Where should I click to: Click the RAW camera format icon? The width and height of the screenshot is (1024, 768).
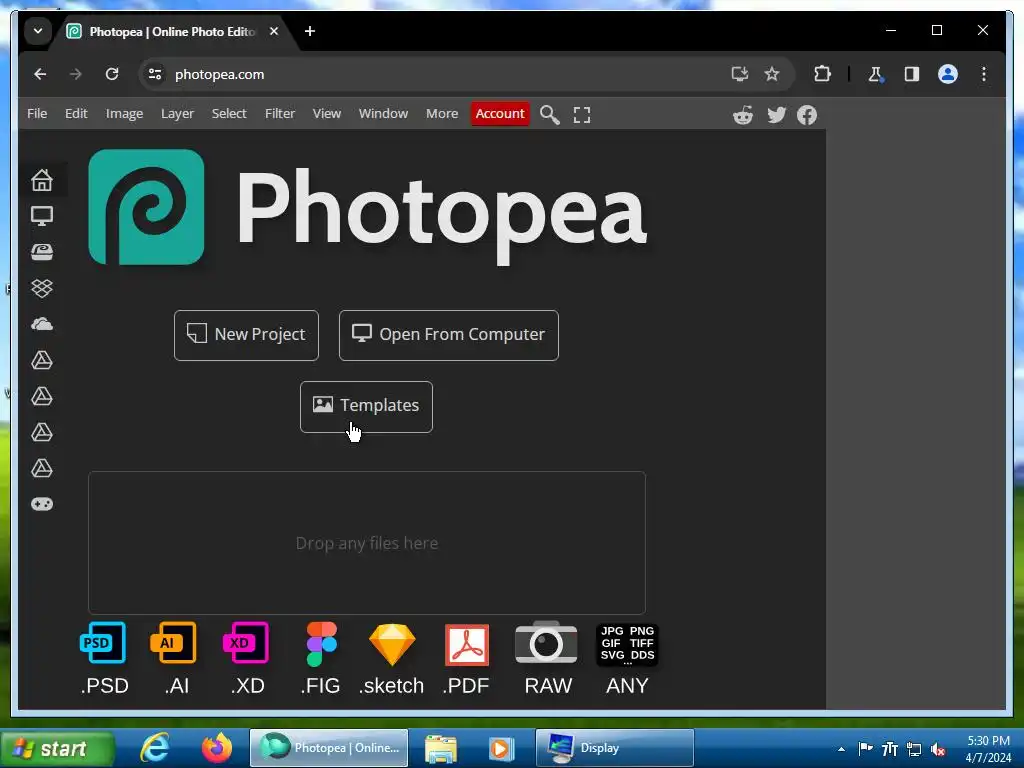(546, 643)
